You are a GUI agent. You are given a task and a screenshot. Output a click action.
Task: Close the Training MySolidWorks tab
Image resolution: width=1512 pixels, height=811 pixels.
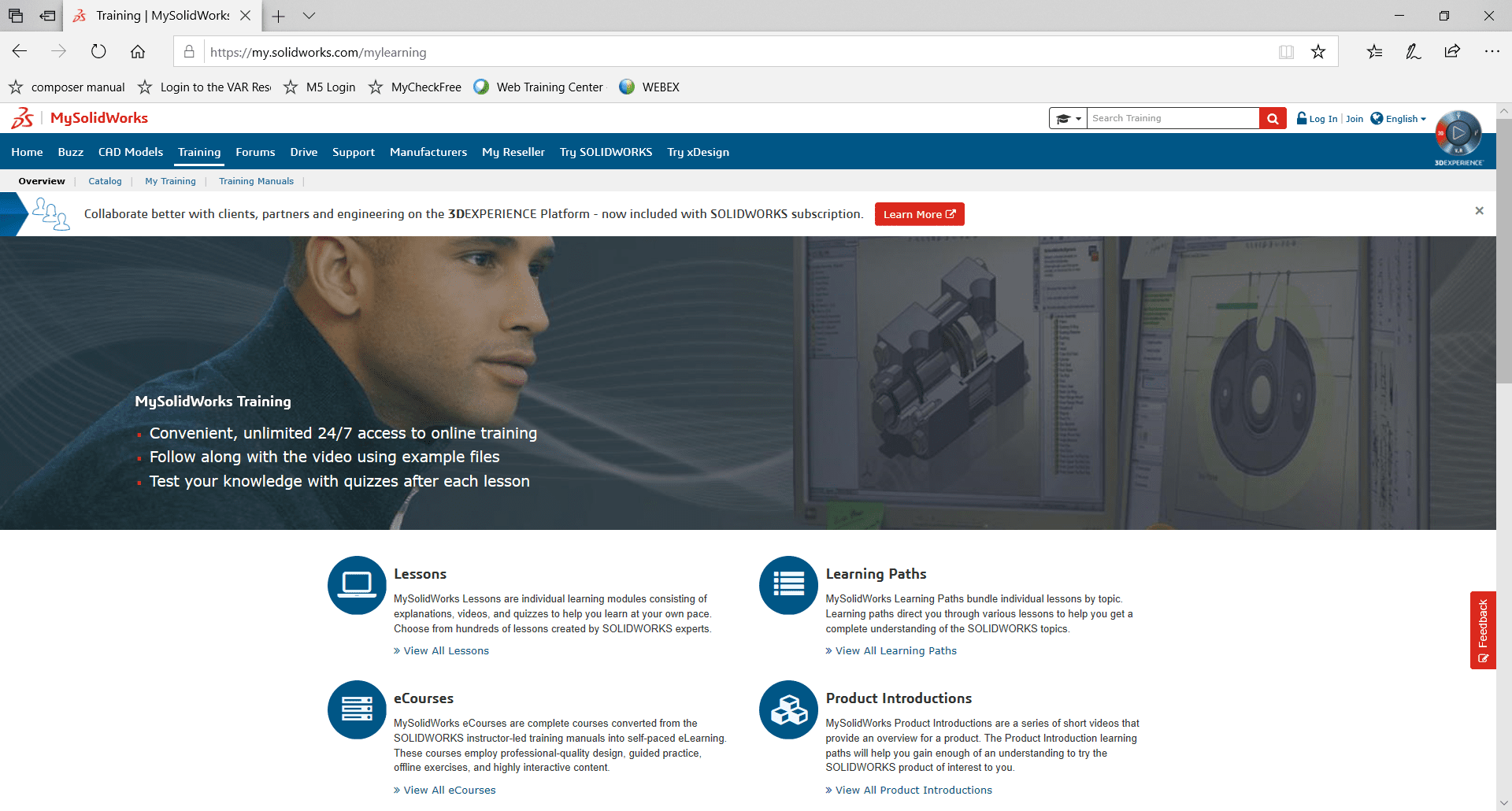click(x=245, y=16)
